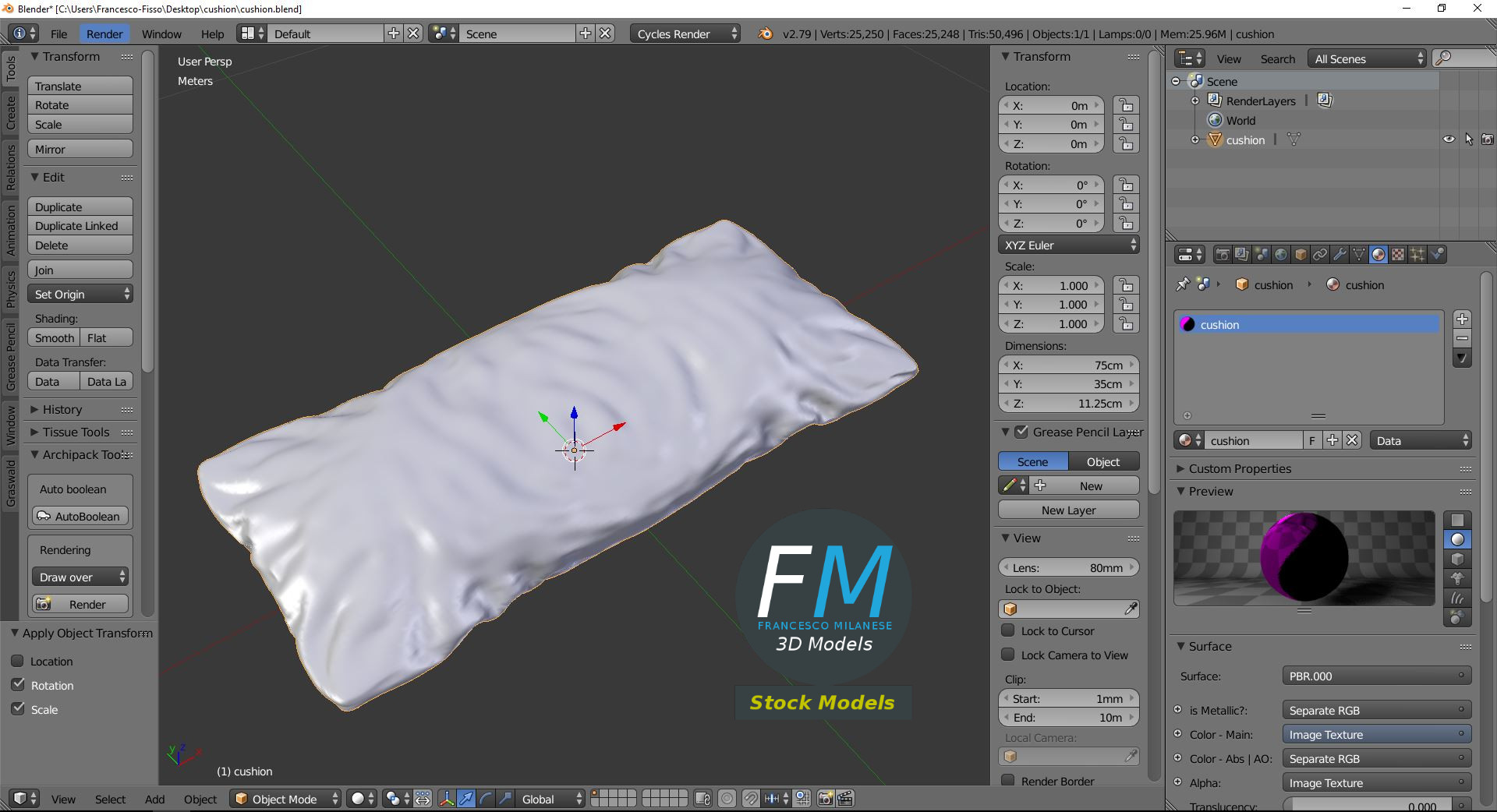1497x812 pixels.
Task: Open the Physics properties tab icon
Action: (1437, 255)
